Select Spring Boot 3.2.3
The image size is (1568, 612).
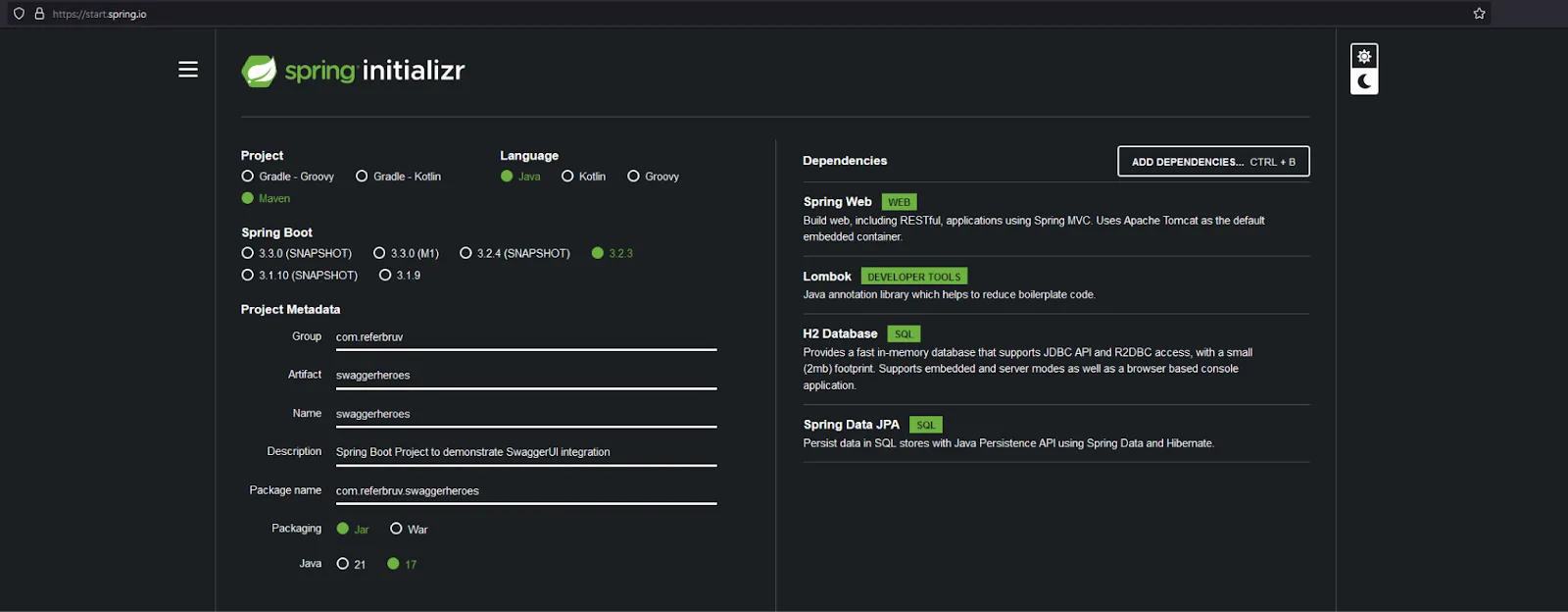pyautogui.click(x=612, y=253)
